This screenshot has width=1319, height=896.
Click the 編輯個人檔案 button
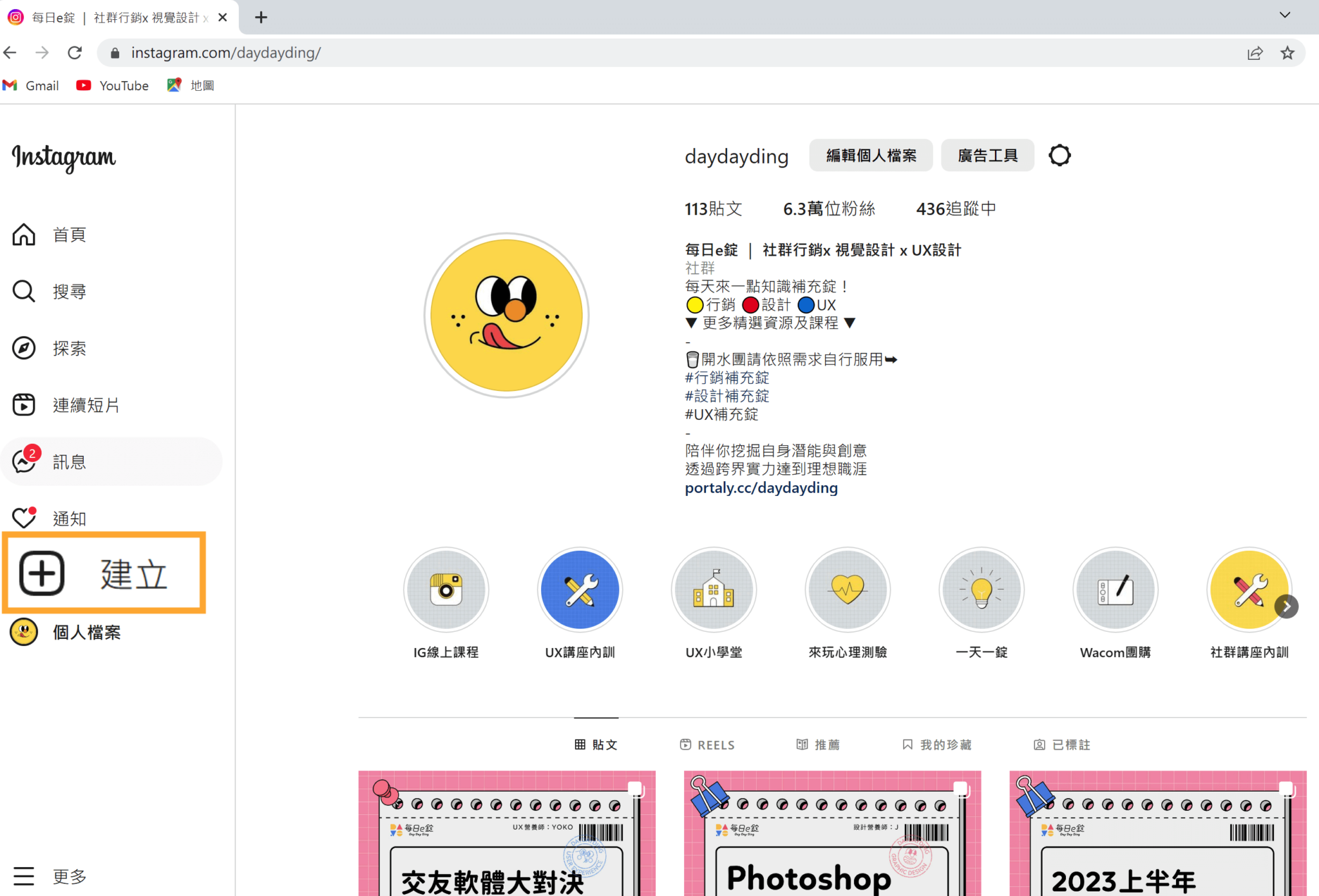871,155
